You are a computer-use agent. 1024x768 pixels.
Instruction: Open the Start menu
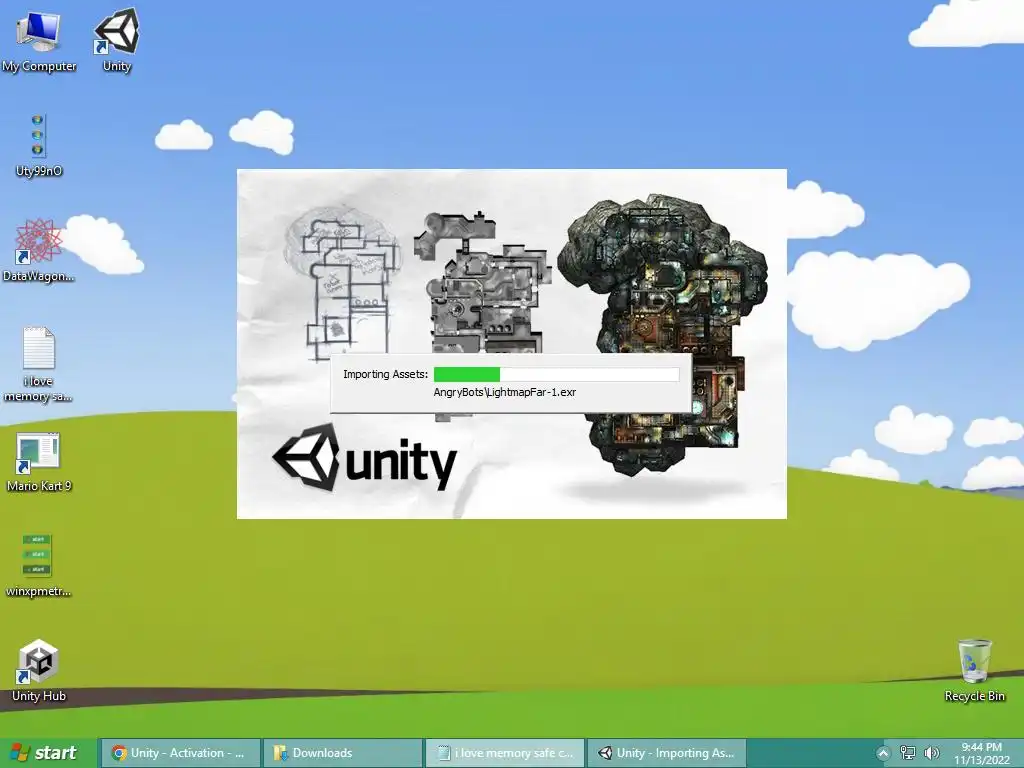tap(47, 753)
